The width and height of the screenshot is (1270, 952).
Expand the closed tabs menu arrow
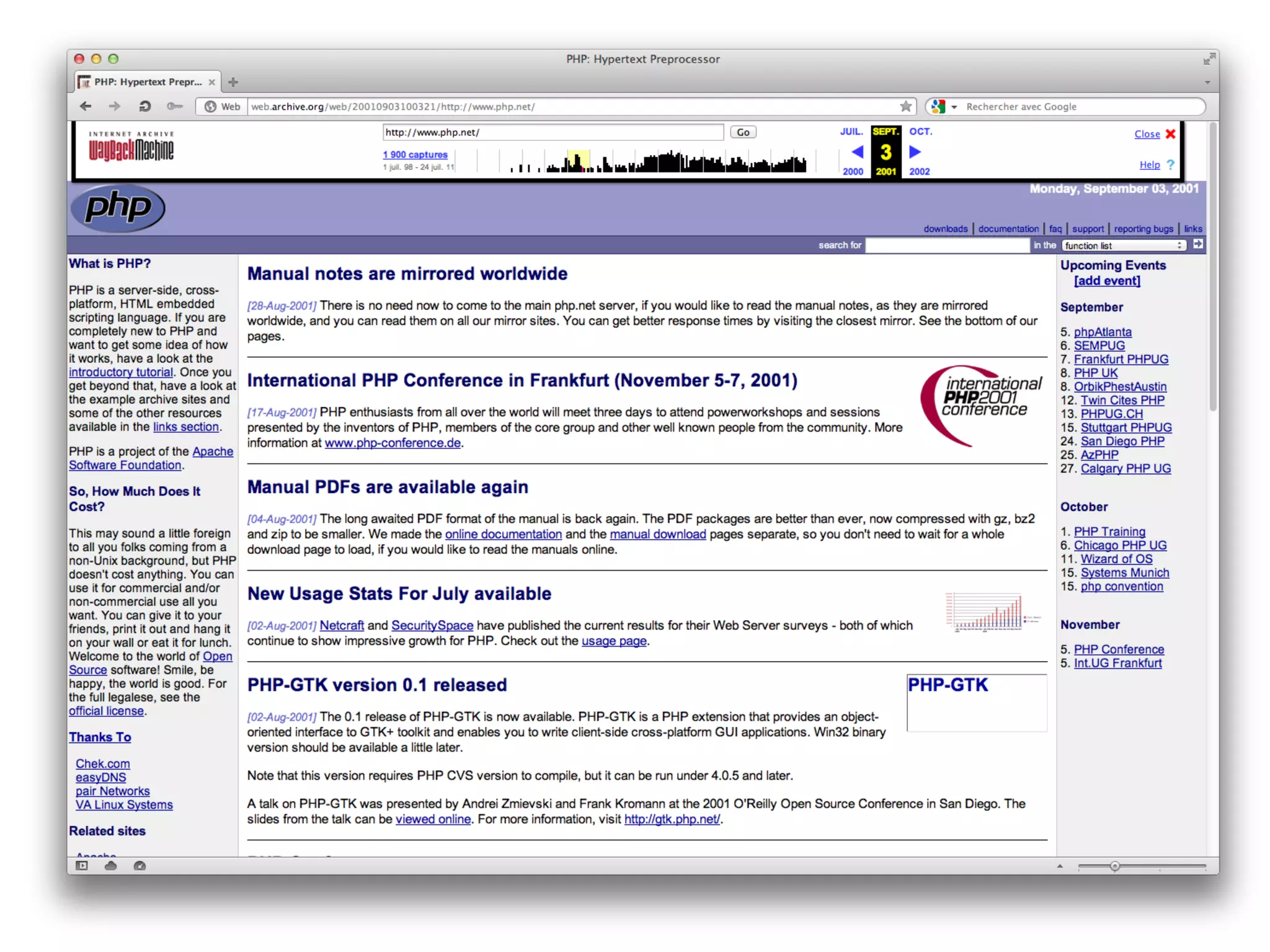point(1207,82)
